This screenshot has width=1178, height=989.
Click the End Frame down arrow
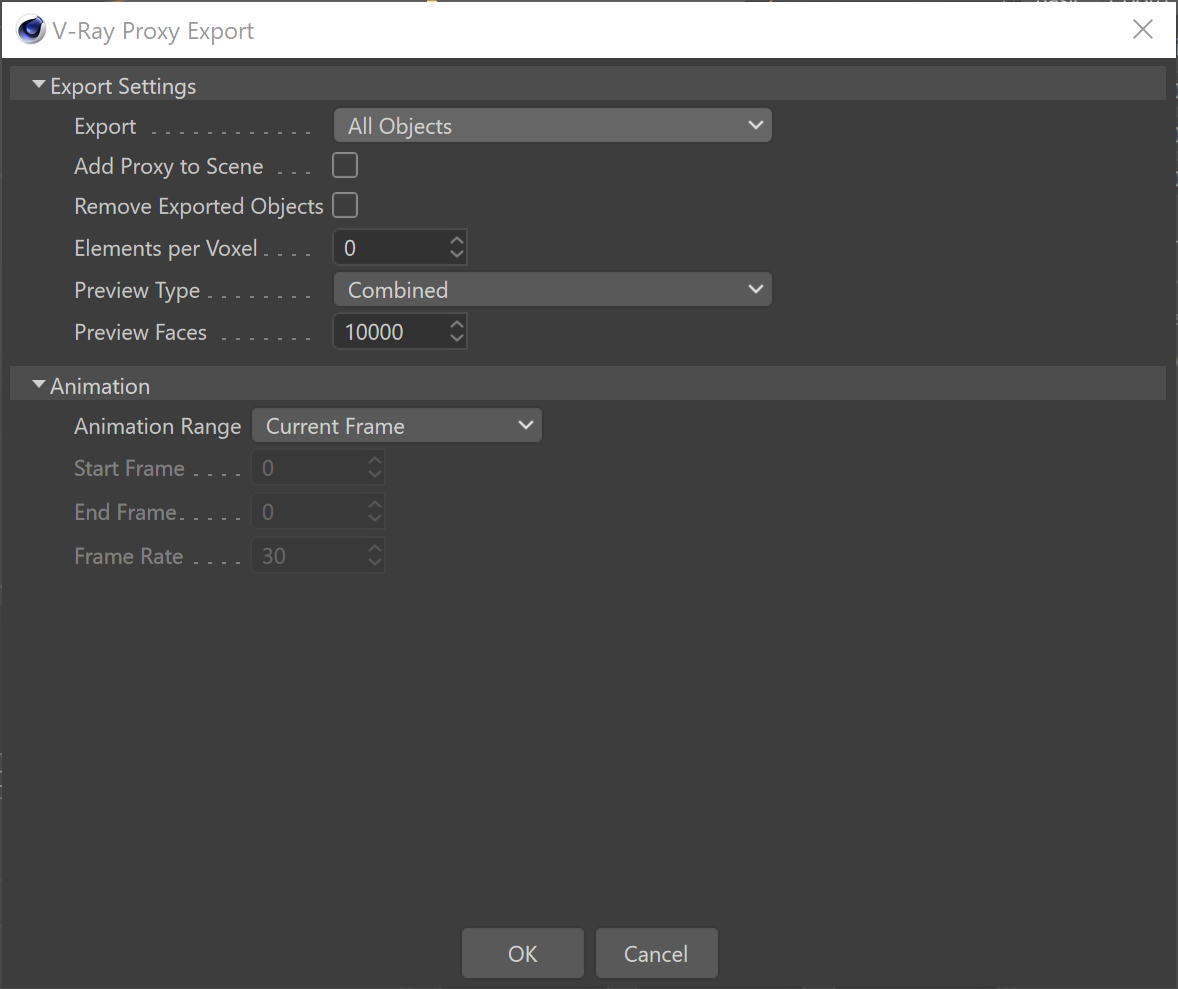point(375,519)
